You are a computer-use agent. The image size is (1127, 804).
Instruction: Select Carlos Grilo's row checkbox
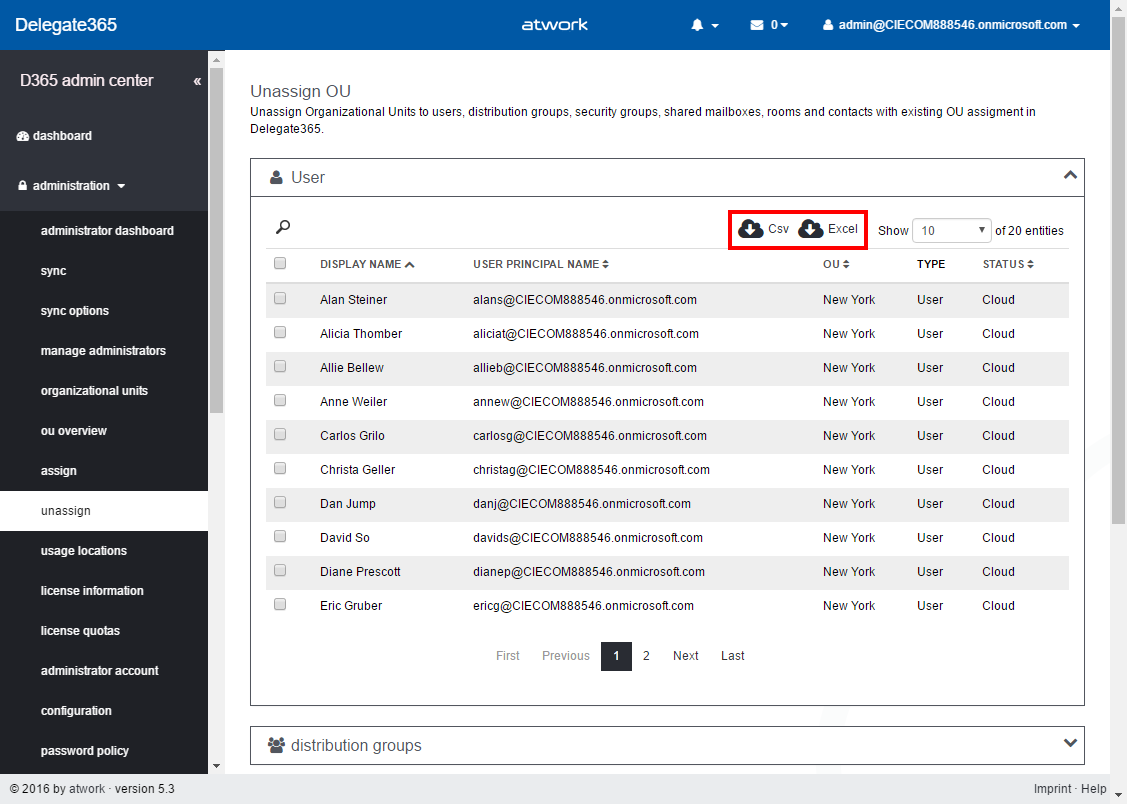280,434
